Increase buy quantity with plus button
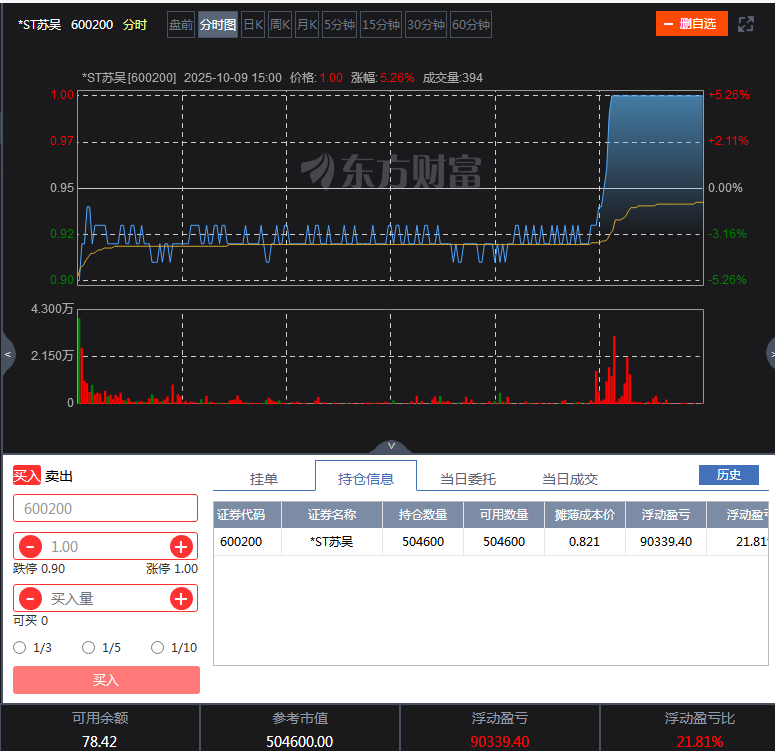 click(x=181, y=599)
